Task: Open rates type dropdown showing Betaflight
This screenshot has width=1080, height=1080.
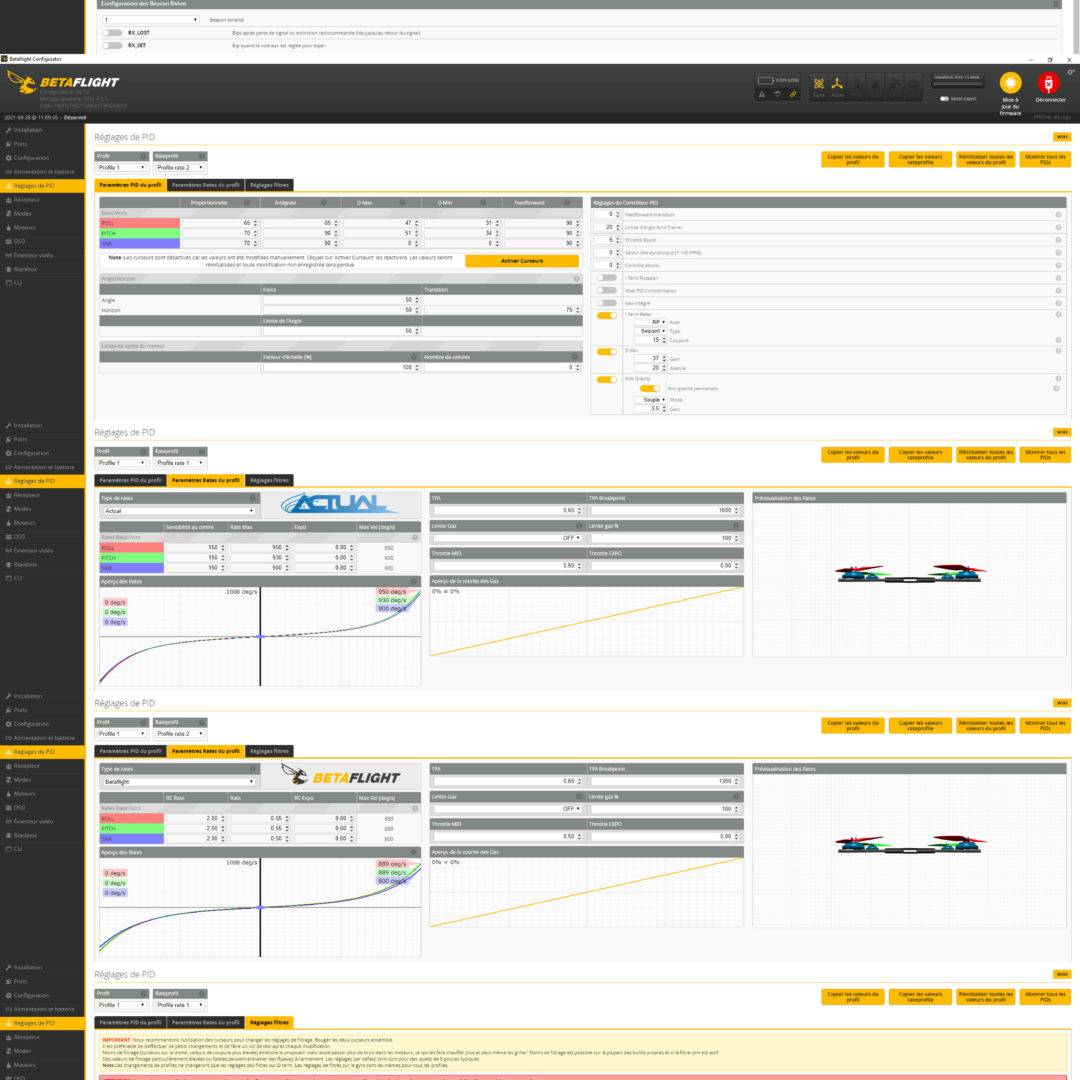Action: pyautogui.click(x=178, y=782)
